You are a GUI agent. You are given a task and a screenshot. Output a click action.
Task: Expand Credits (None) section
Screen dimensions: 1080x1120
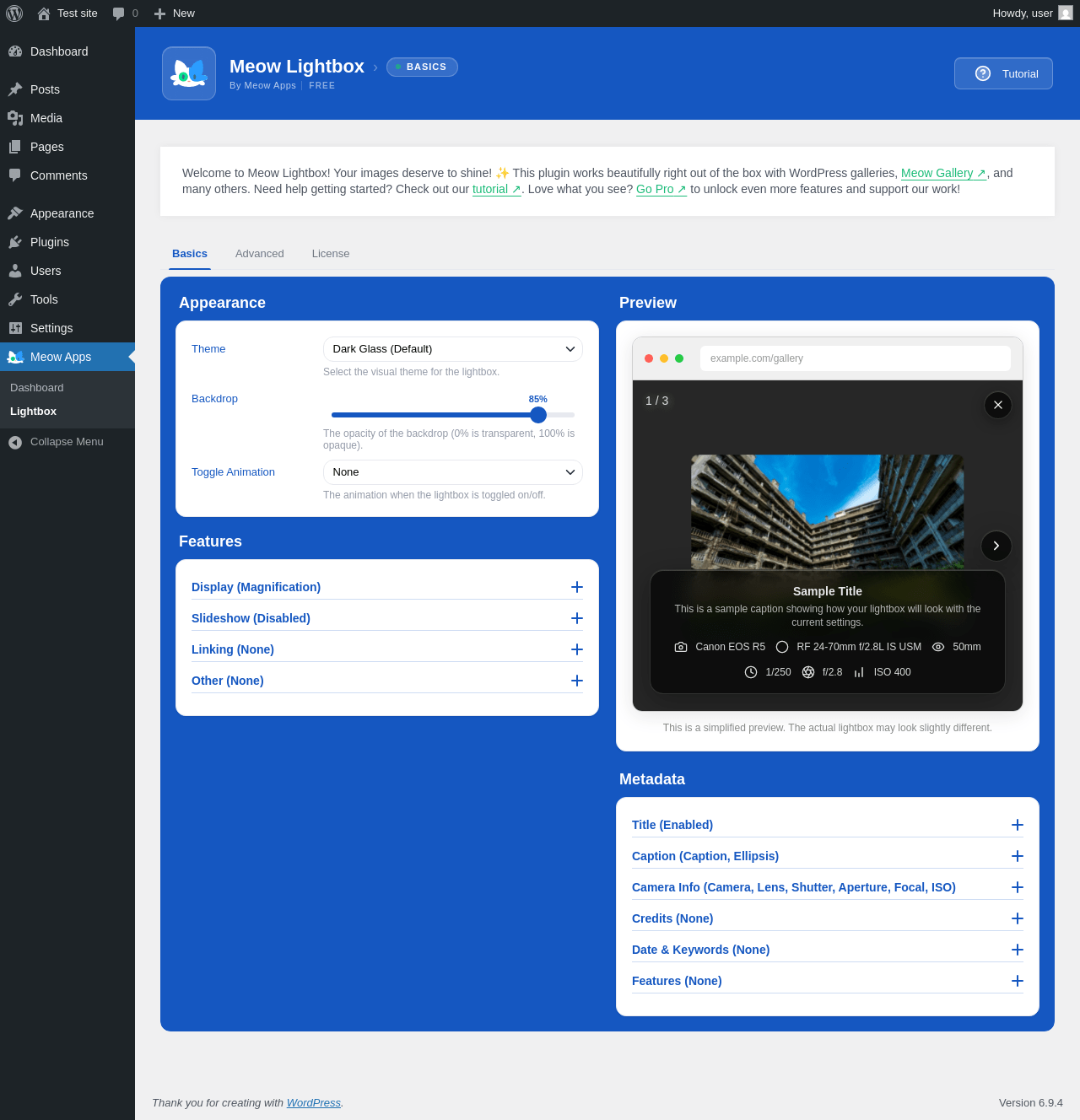click(x=828, y=918)
